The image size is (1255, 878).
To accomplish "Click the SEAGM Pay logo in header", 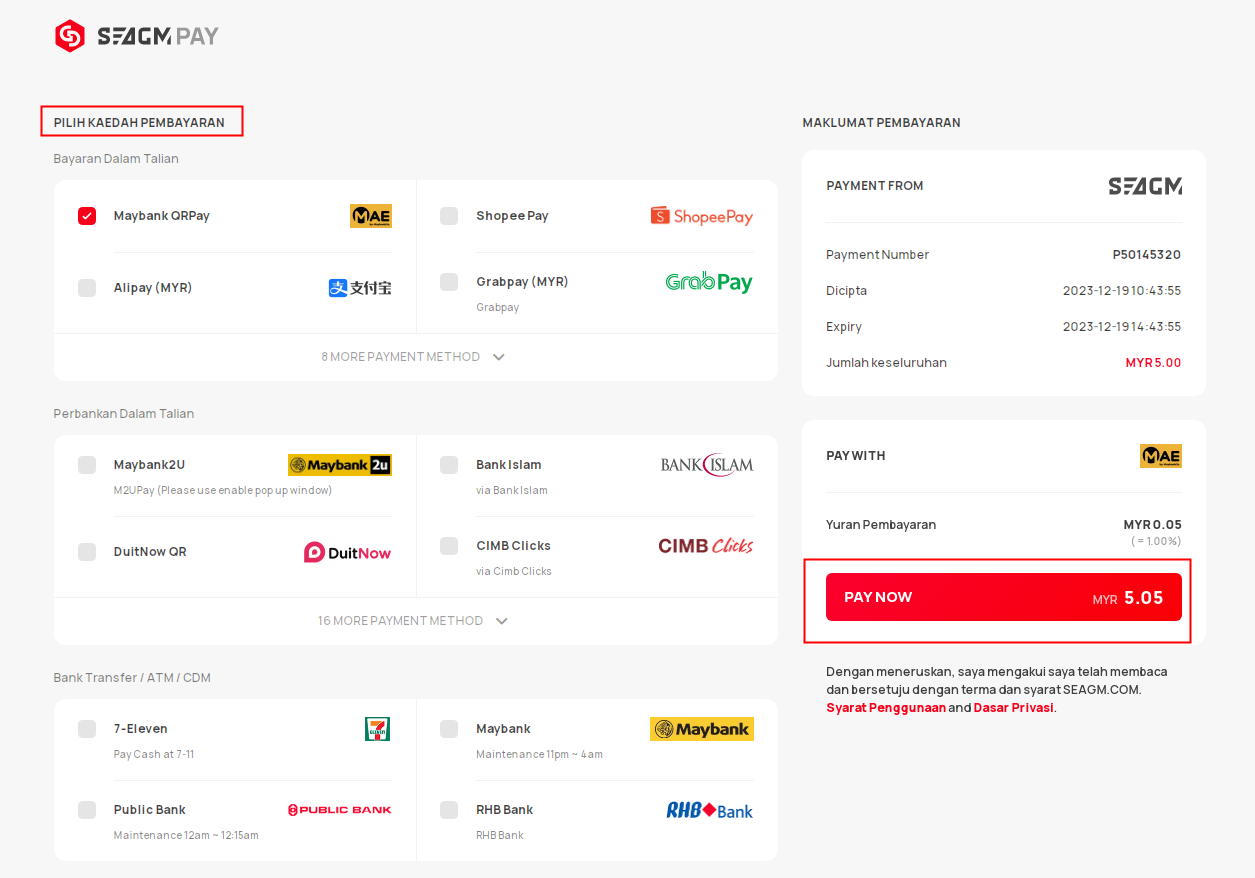I will [136, 37].
